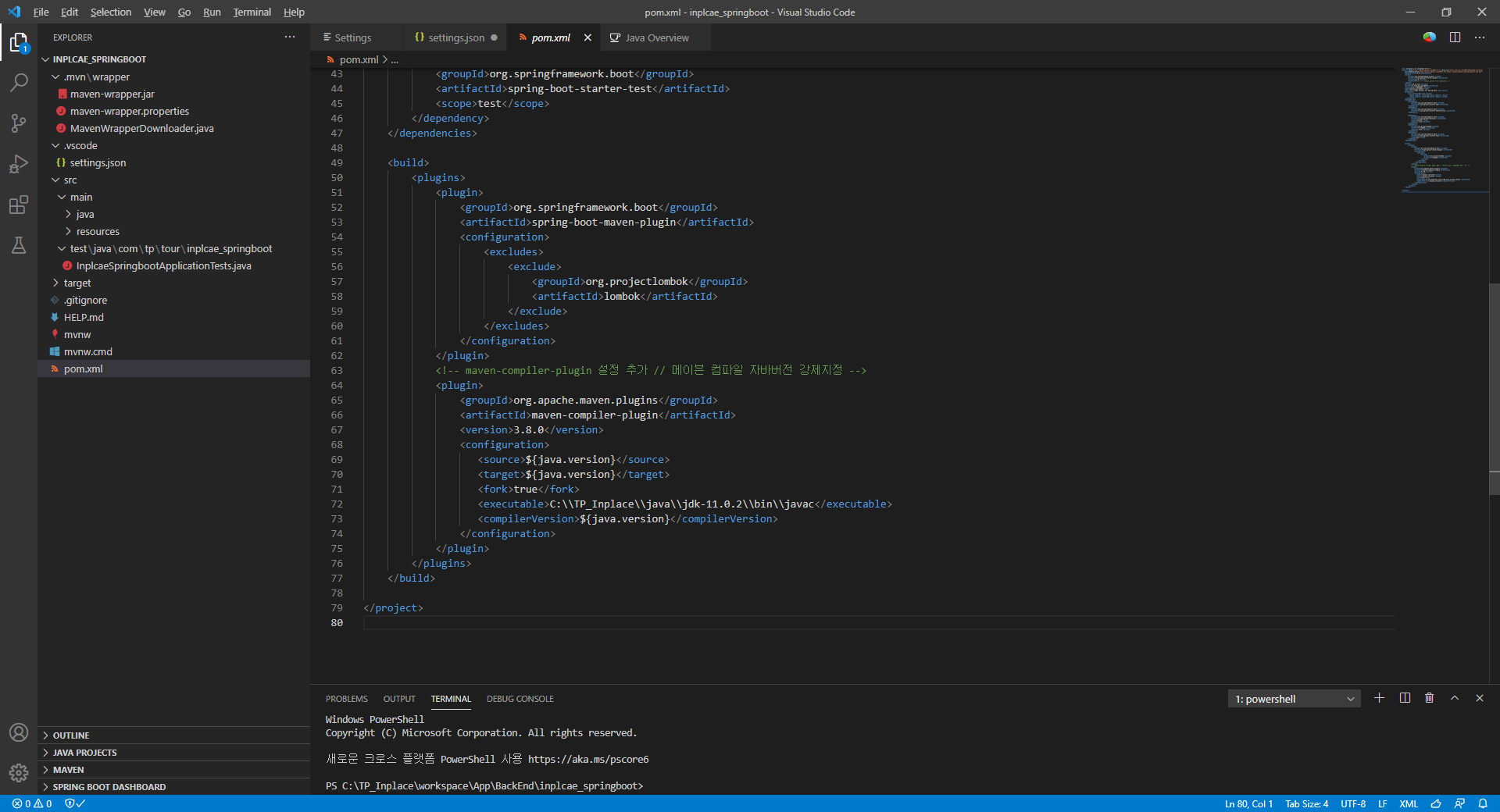Screen dimensions: 1500x812
Task: Open the HELP.md file
Action: pos(174,318)
